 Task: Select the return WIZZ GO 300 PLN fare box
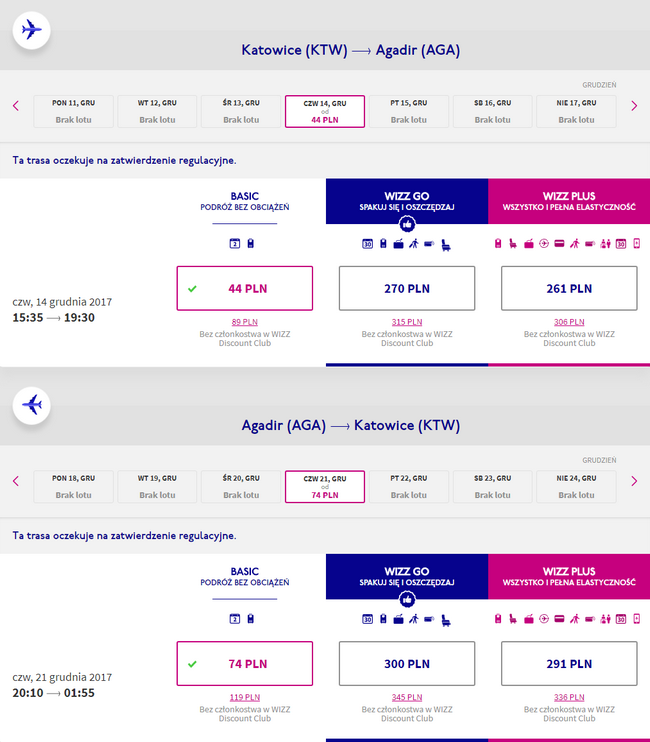(x=407, y=663)
